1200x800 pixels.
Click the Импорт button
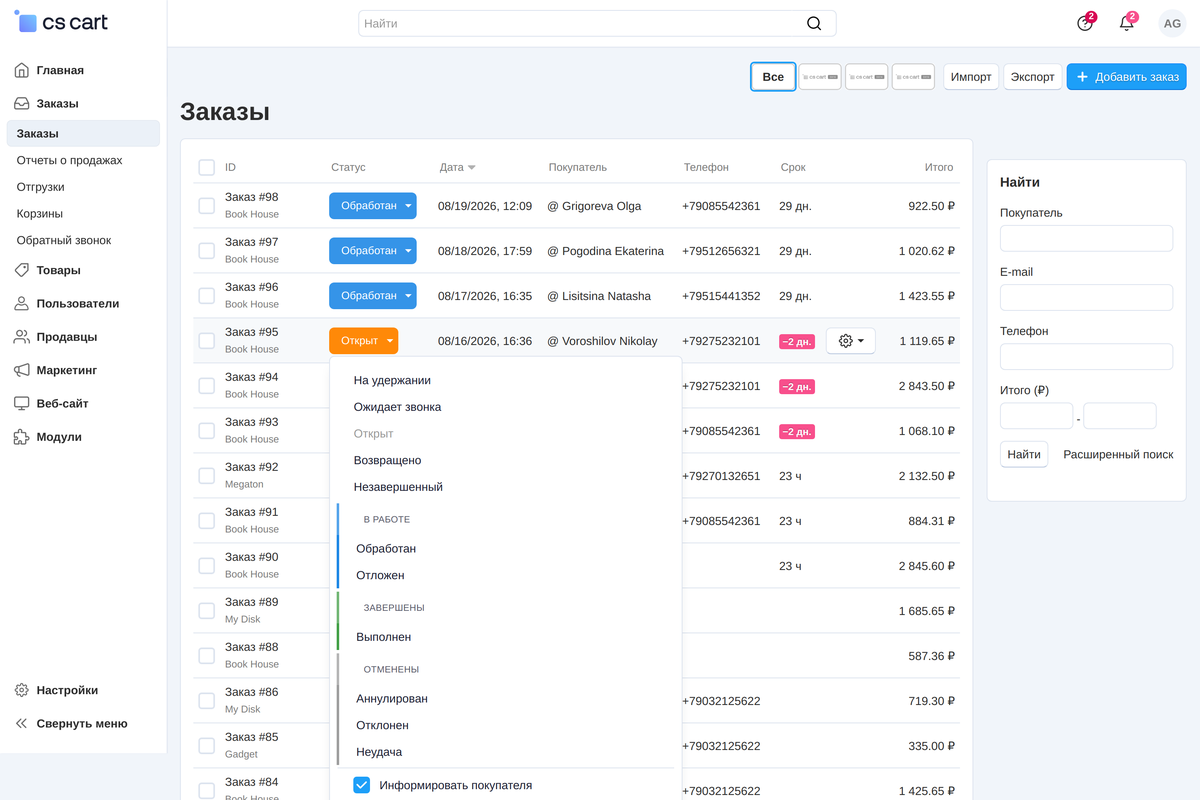pyautogui.click(x=971, y=77)
